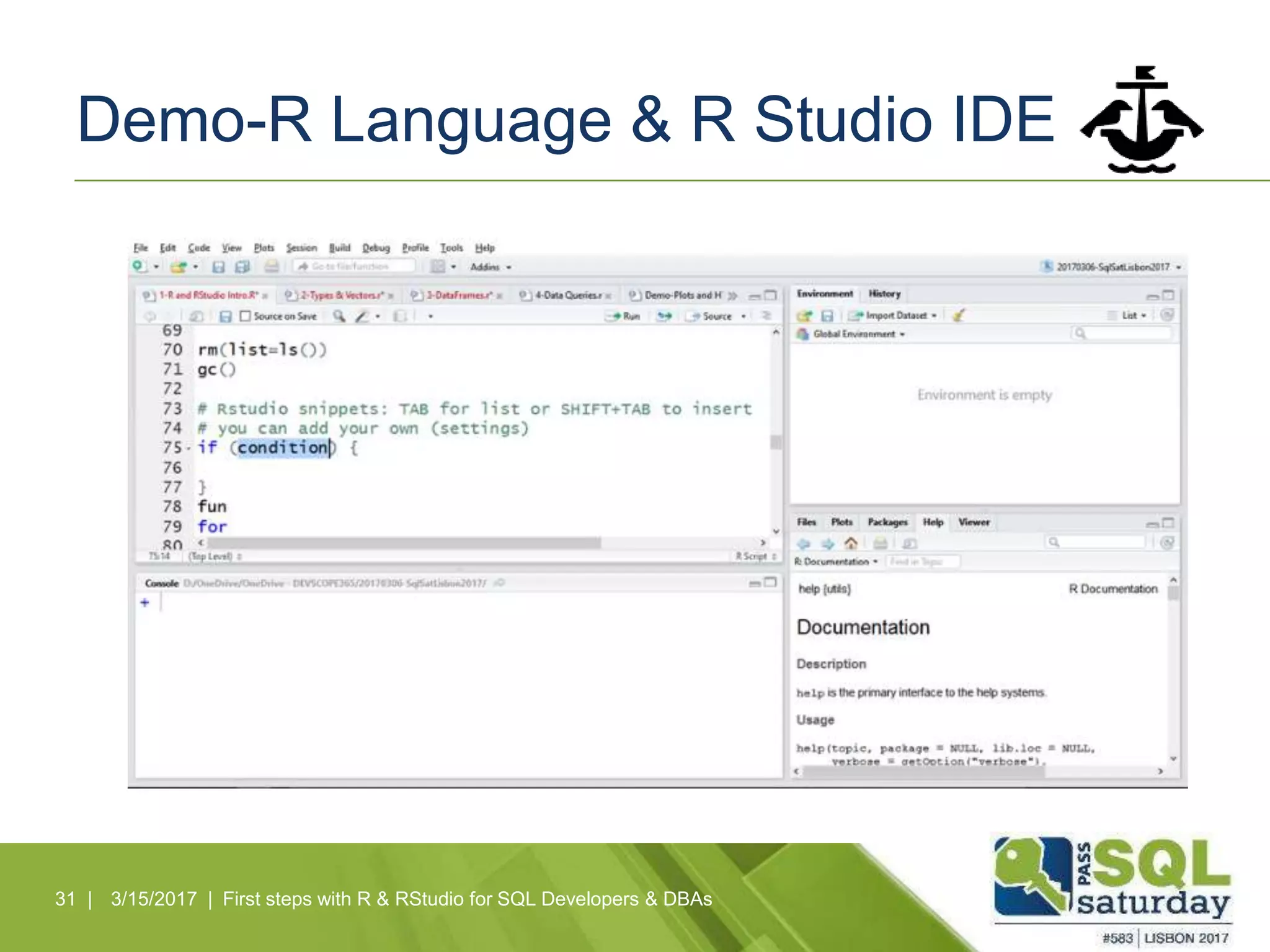Open the List view dropdown
The image size is (1270, 952).
(1128, 315)
